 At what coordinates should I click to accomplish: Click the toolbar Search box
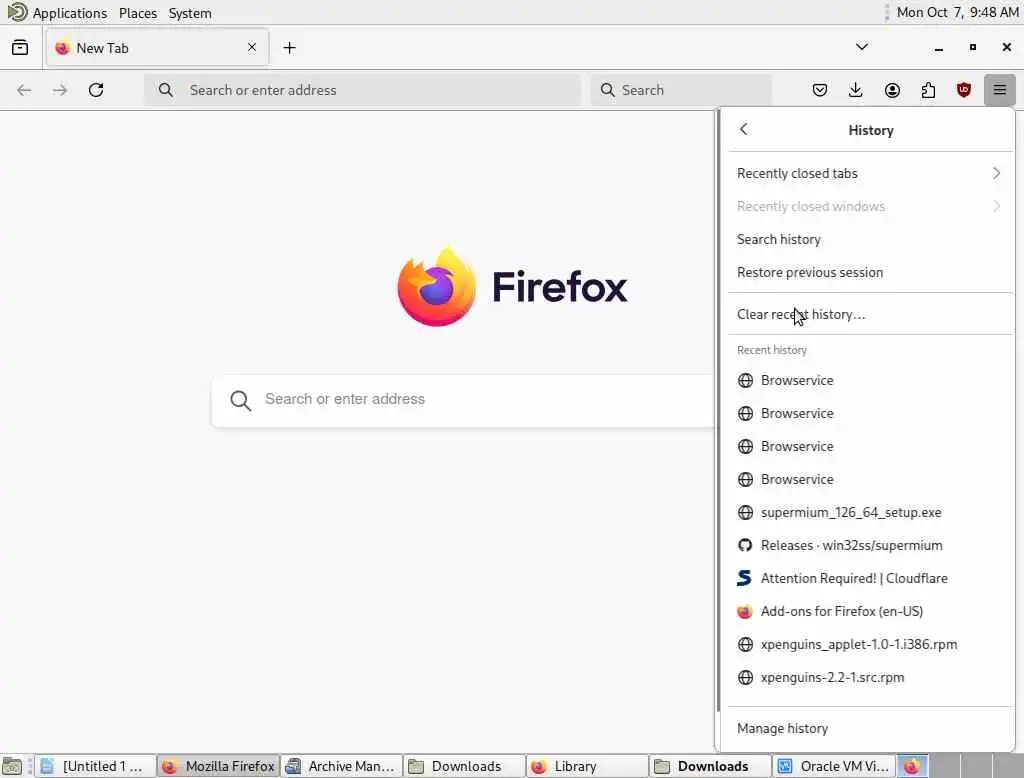click(681, 90)
